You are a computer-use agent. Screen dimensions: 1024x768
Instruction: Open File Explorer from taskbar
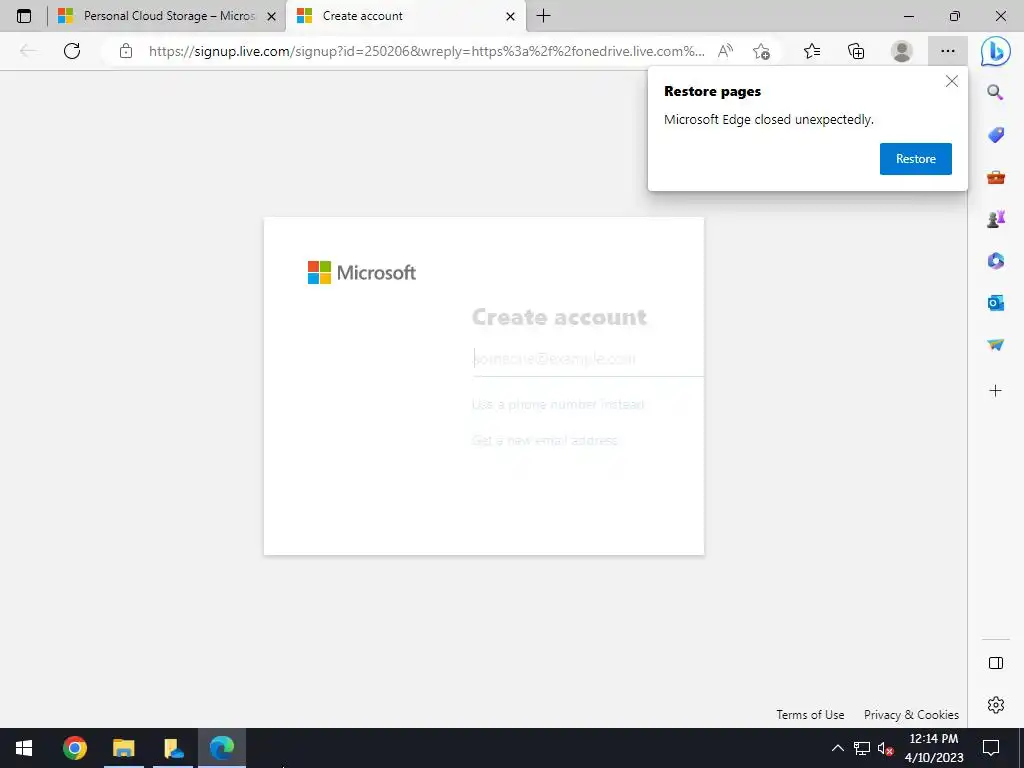click(x=123, y=748)
